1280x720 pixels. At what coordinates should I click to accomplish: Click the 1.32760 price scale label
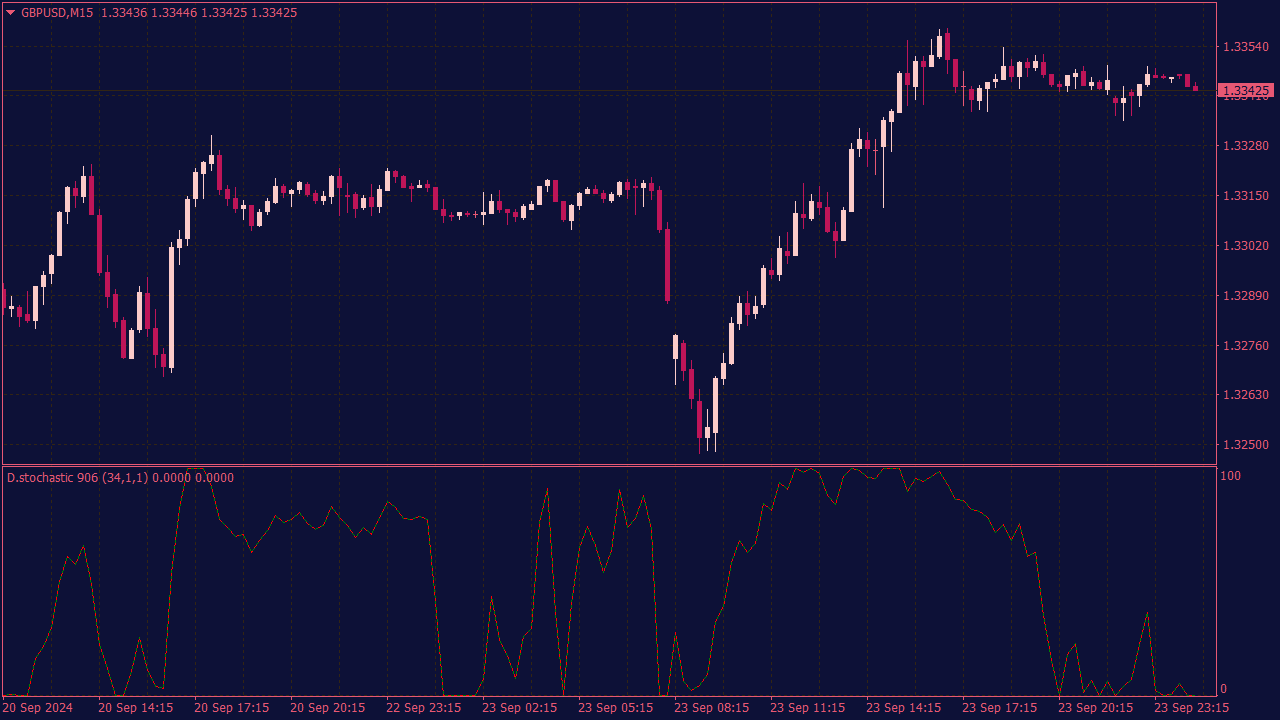point(1246,346)
